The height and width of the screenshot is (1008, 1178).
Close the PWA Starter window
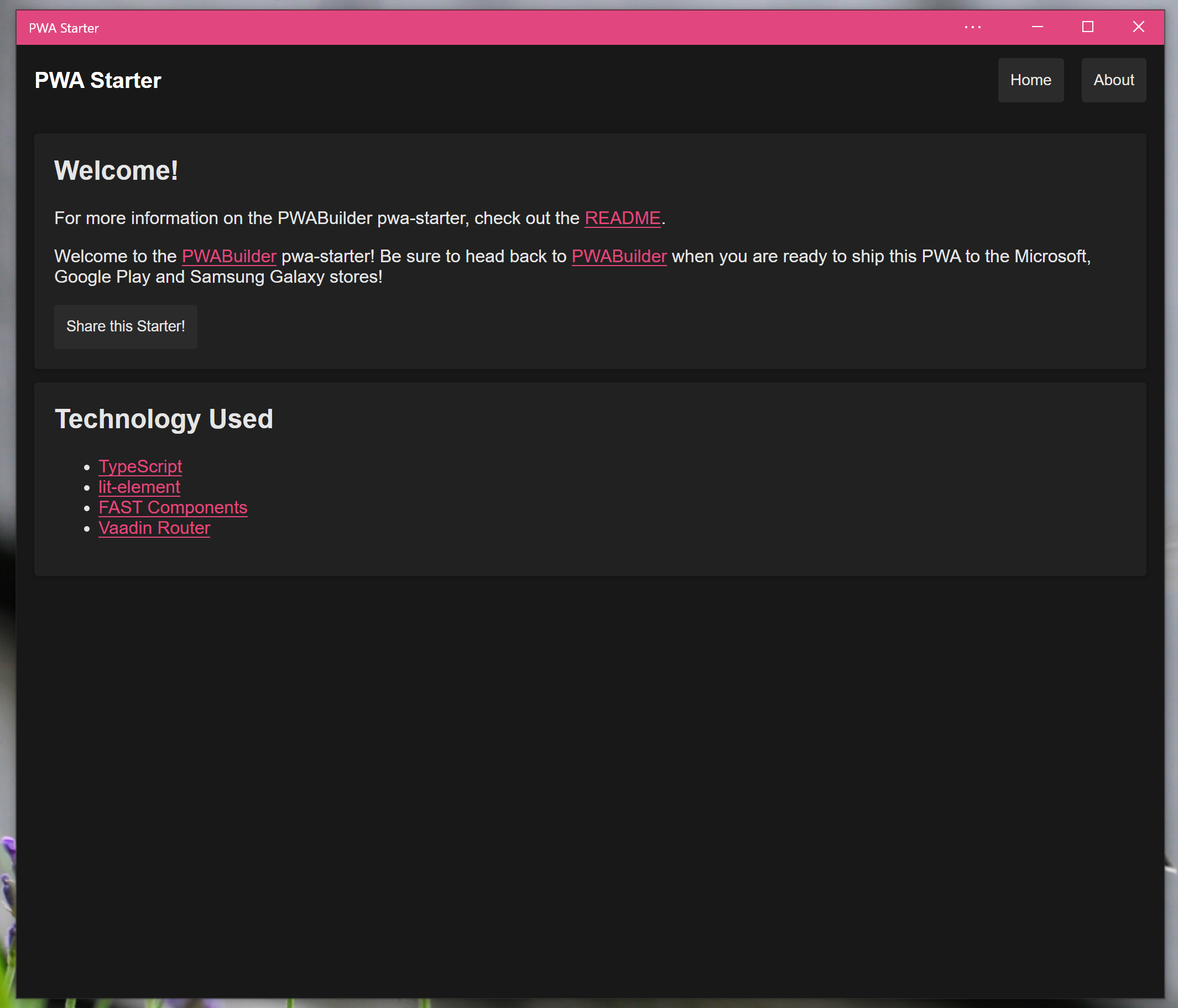1138,27
